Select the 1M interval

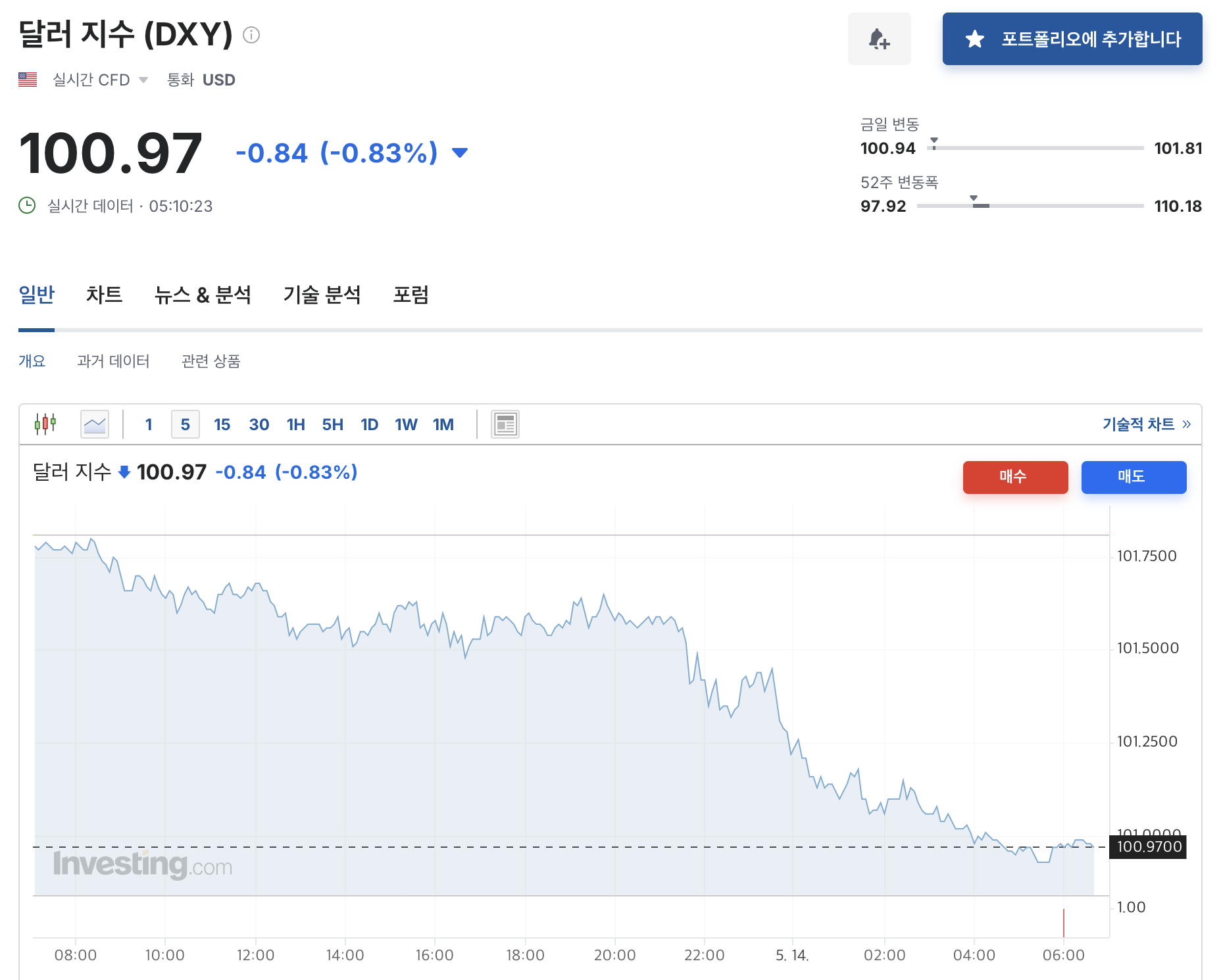tap(443, 424)
